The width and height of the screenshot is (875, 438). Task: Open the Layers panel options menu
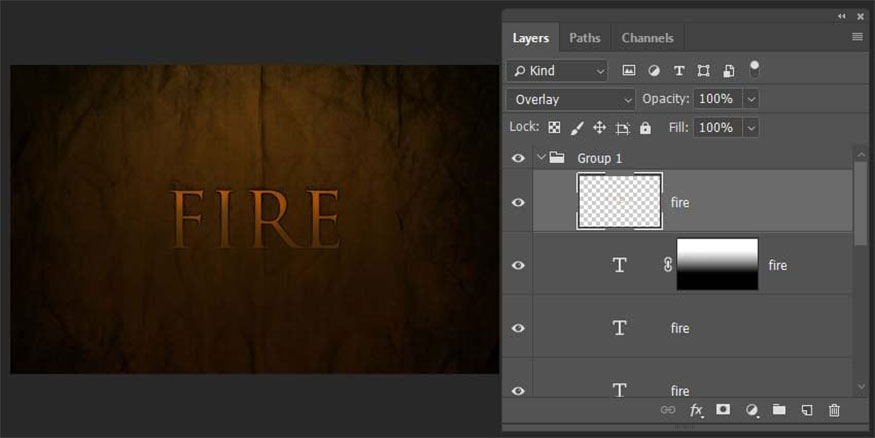857,37
